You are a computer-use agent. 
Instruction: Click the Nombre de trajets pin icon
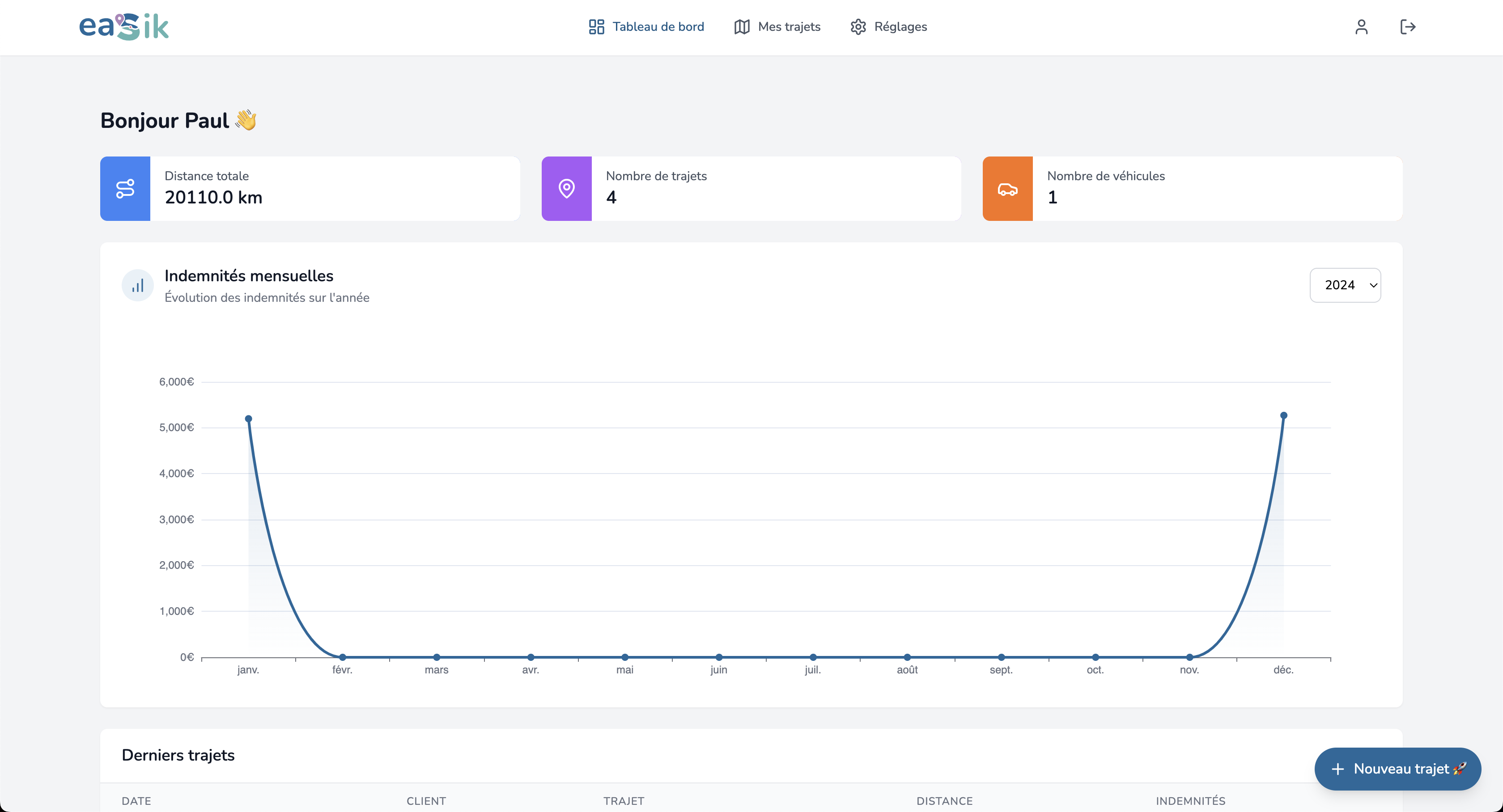tap(567, 188)
